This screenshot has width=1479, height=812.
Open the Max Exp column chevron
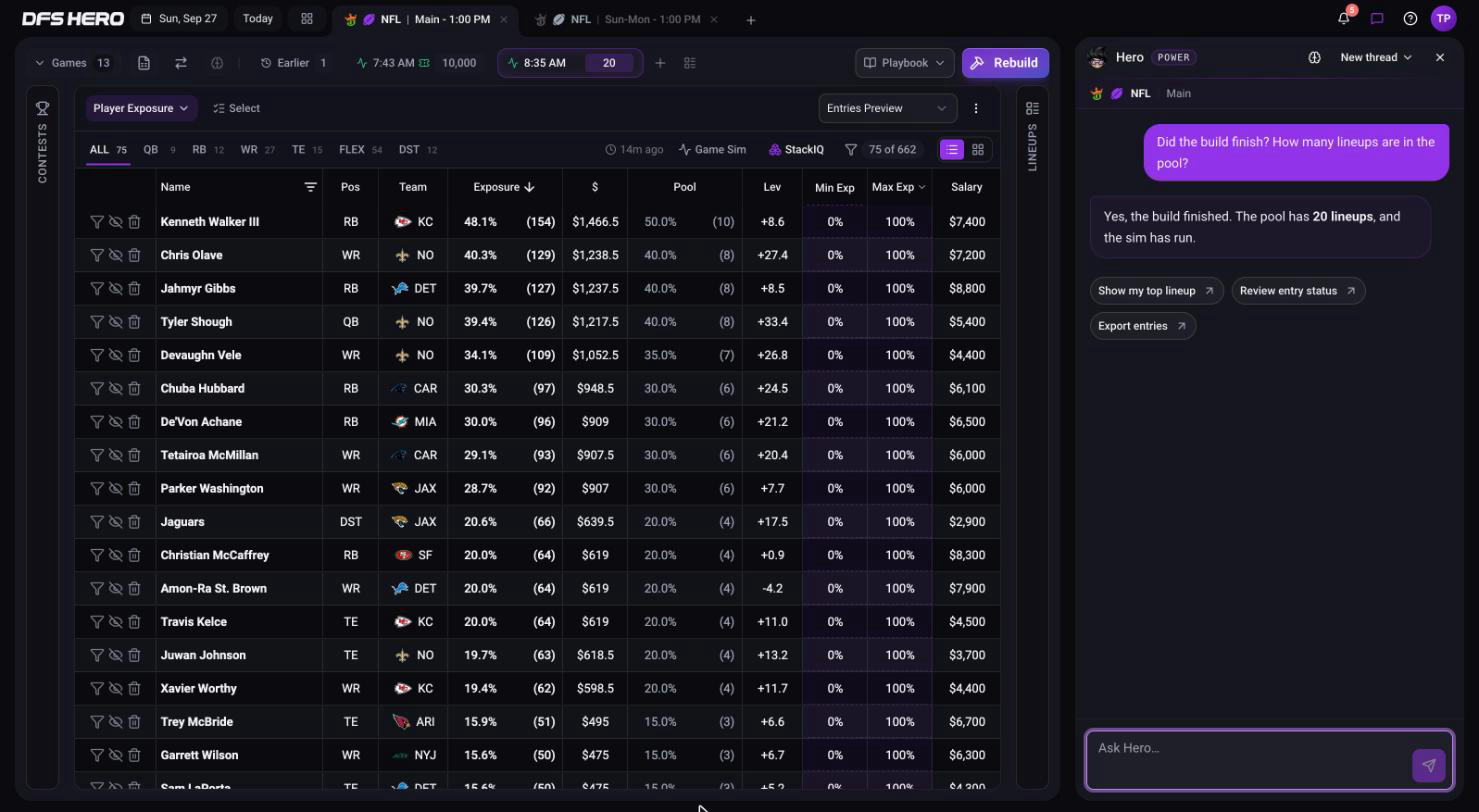click(921, 187)
